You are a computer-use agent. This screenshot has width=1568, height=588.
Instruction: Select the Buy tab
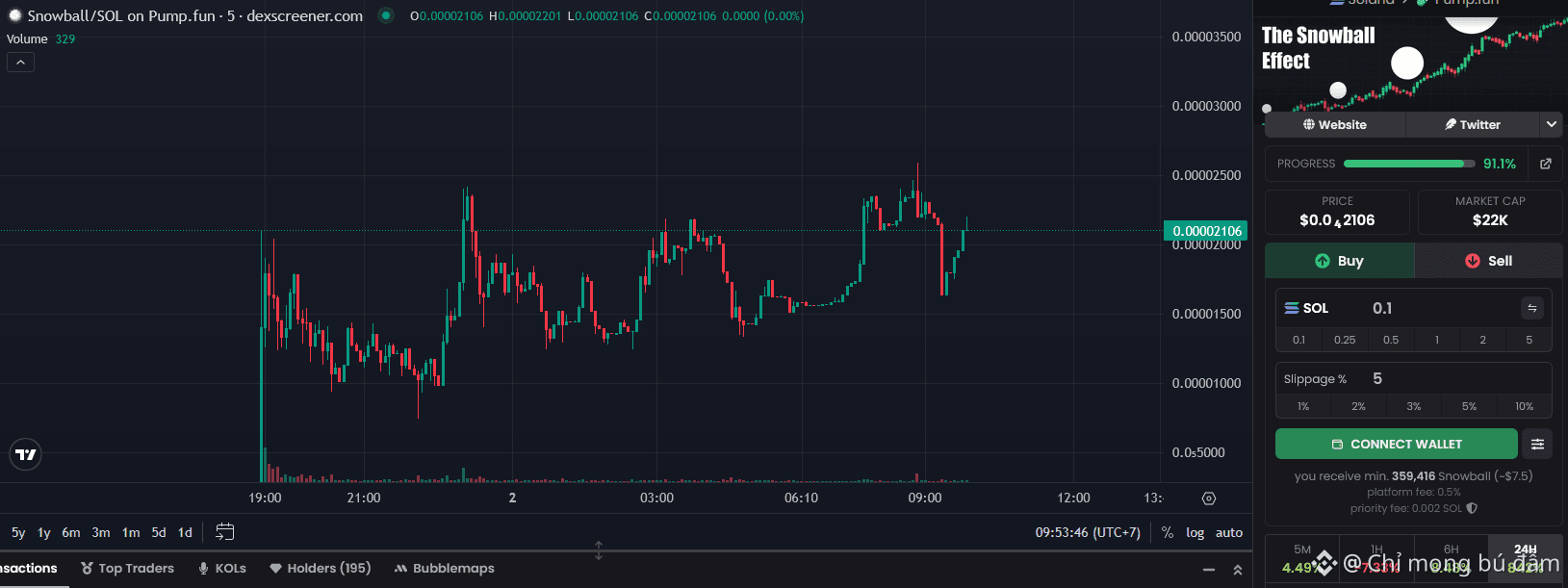click(x=1339, y=261)
